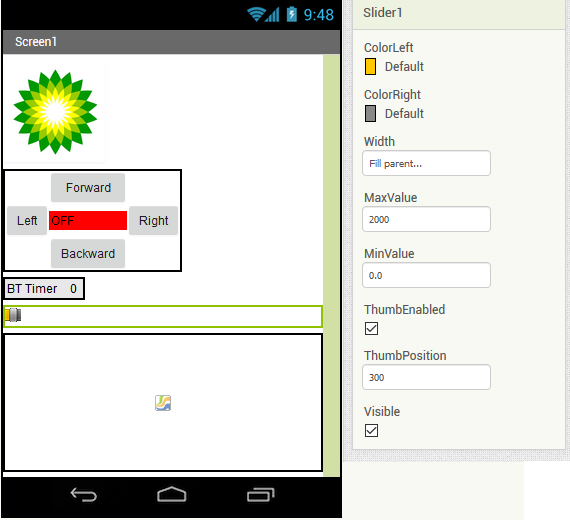Click the Left button
This screenshot has width=570, height=520.
tap(27, 220)
